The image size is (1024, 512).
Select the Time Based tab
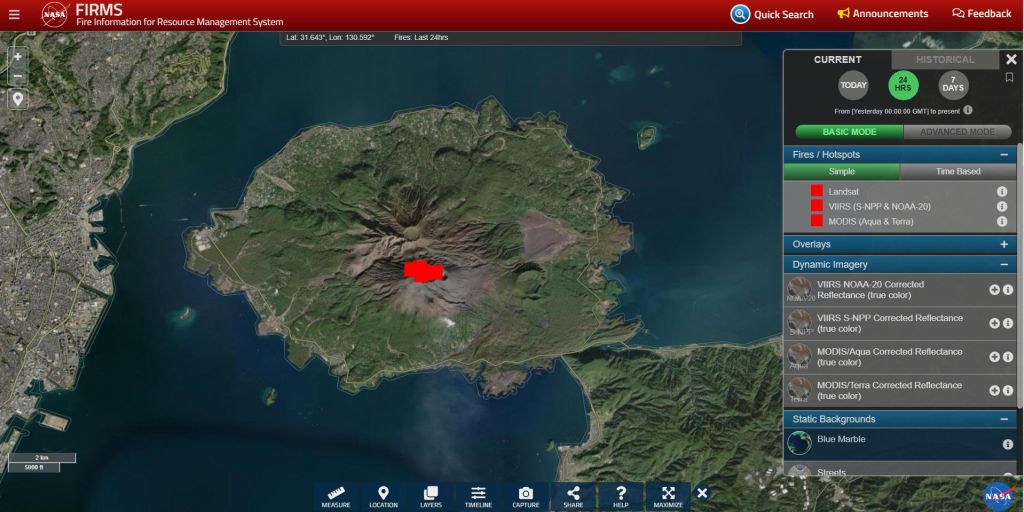coord(957,172)
